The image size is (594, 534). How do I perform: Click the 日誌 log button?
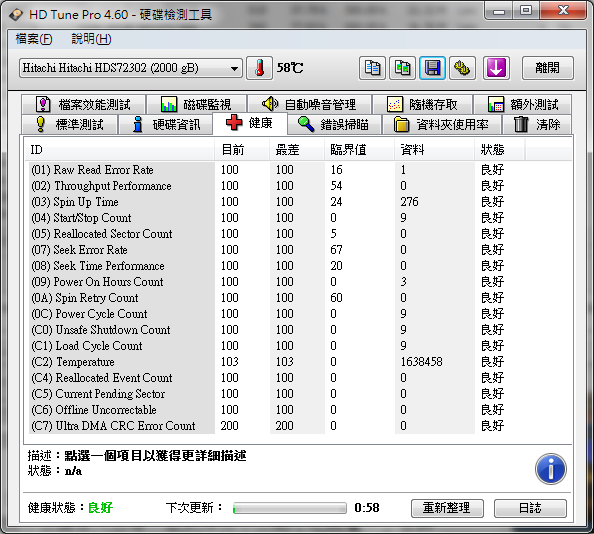(530, 508)
